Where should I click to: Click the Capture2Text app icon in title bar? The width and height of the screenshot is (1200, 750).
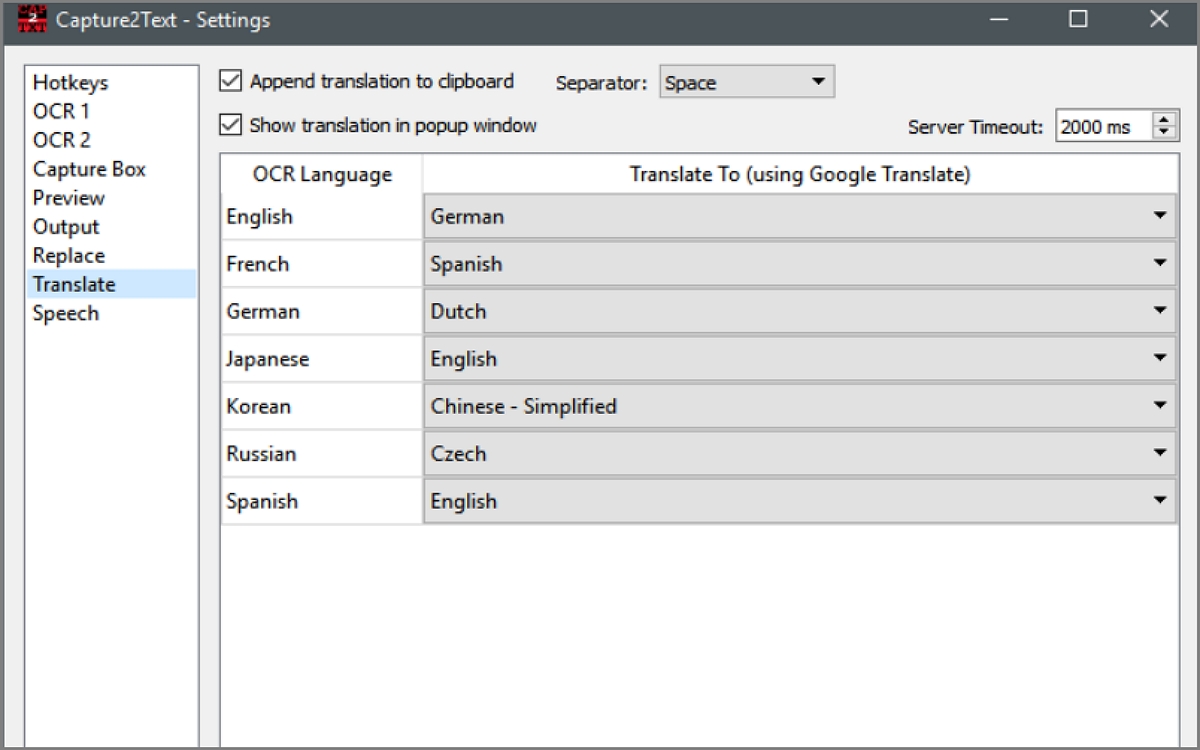point(32,20)
